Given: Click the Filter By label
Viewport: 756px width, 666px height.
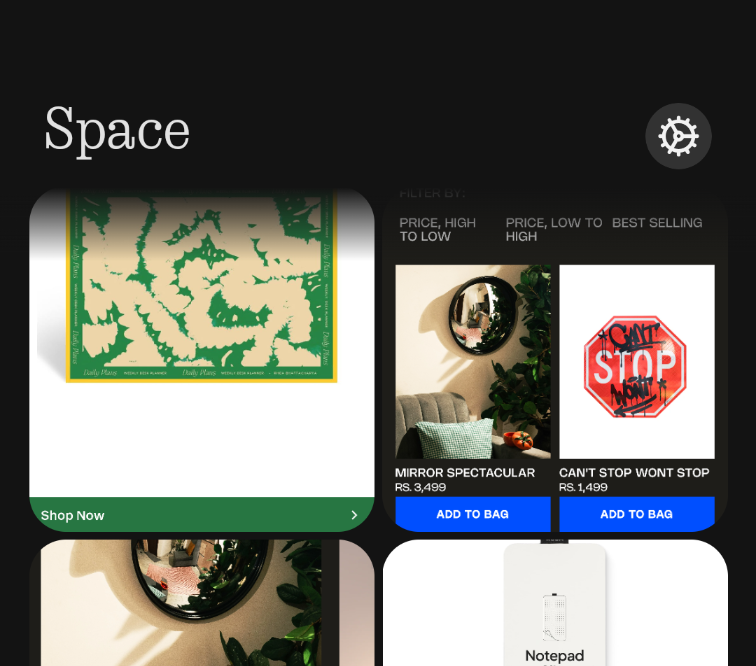Looking at the screenshot, I should [432, 193].
